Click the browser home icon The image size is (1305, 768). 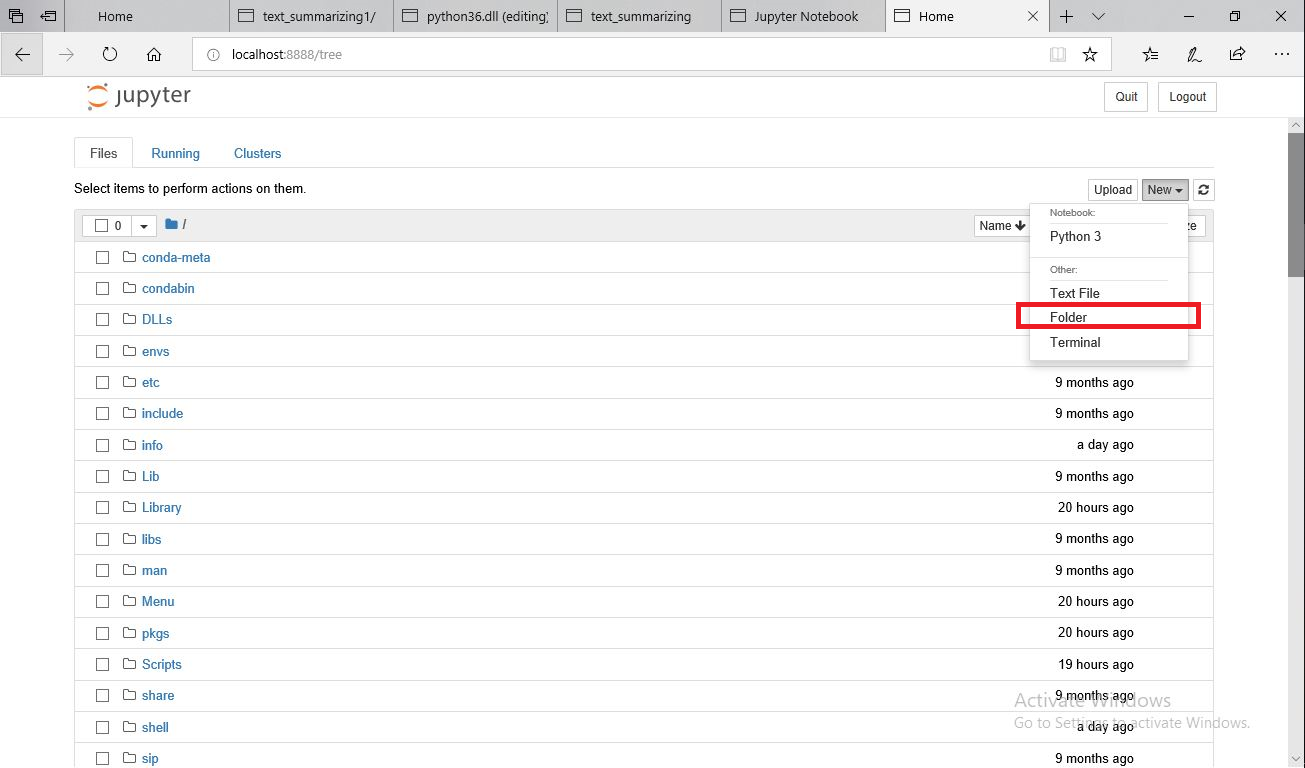[x=152, y=54]
